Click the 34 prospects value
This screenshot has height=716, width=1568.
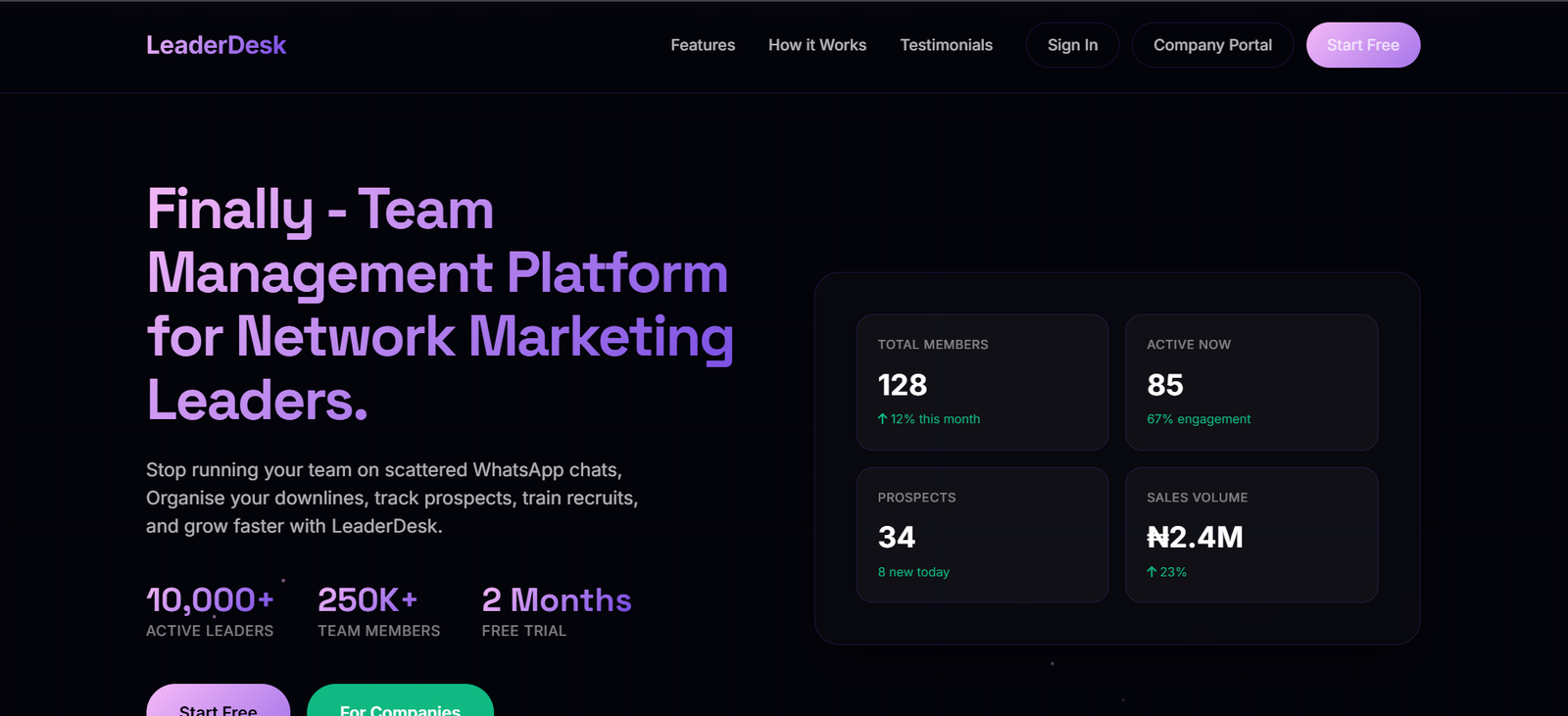coord(897,537)
